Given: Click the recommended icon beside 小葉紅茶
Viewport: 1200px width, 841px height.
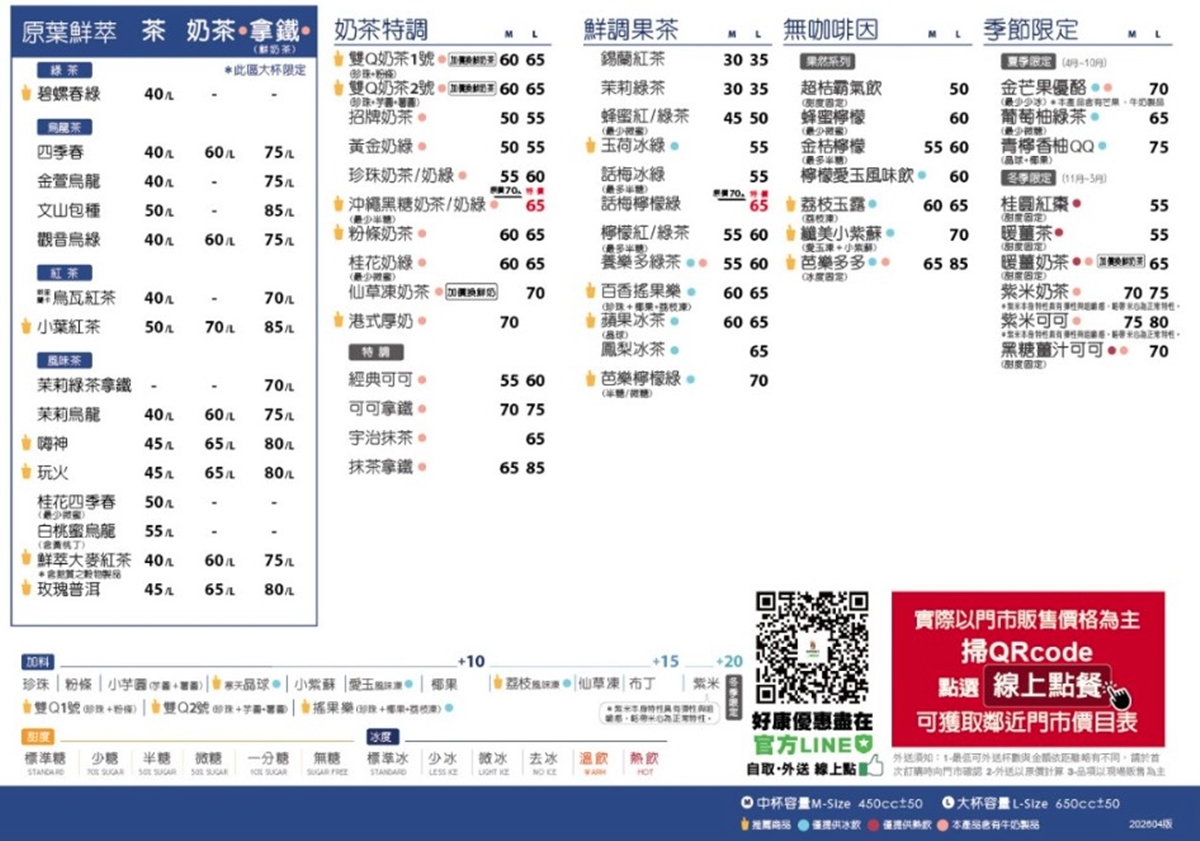Looking at the screenshot, I should point(25,327).
